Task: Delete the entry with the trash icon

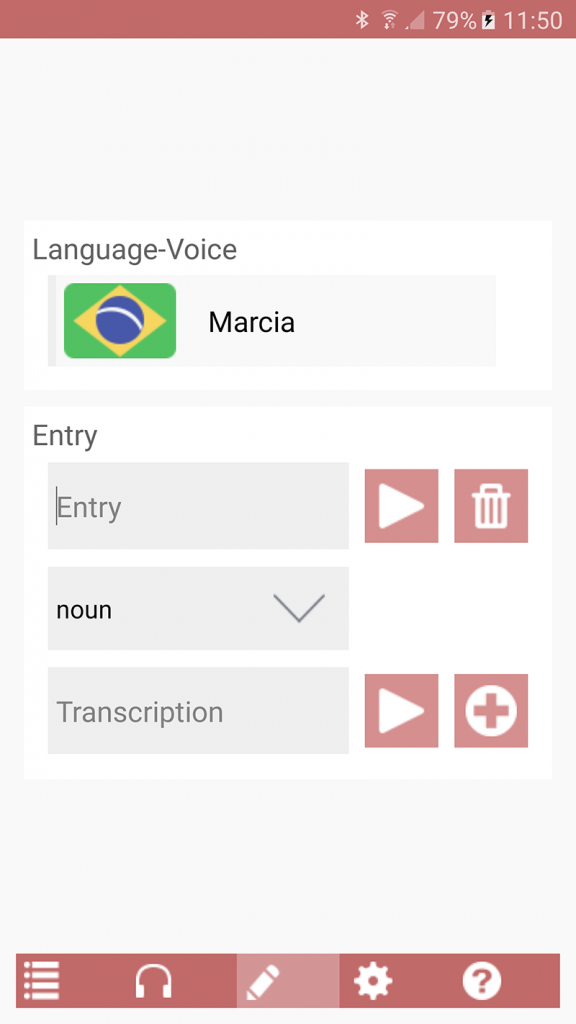Action: [x=491, y=506]
